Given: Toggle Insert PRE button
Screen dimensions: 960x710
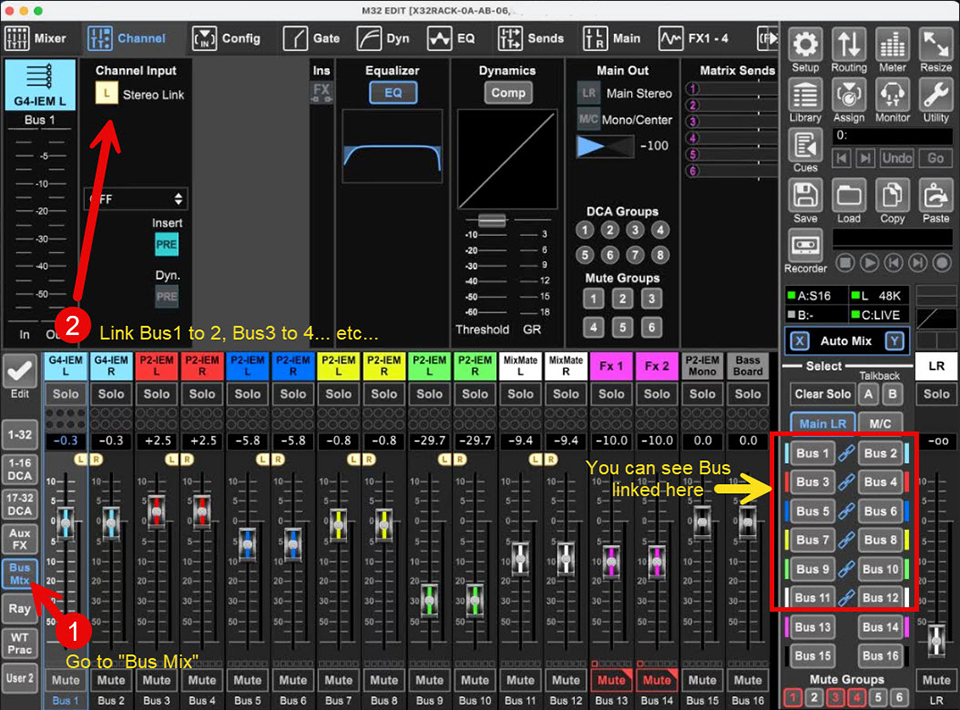Looking at the screenshot, I should pyautogui.click(x=167, y=244).
